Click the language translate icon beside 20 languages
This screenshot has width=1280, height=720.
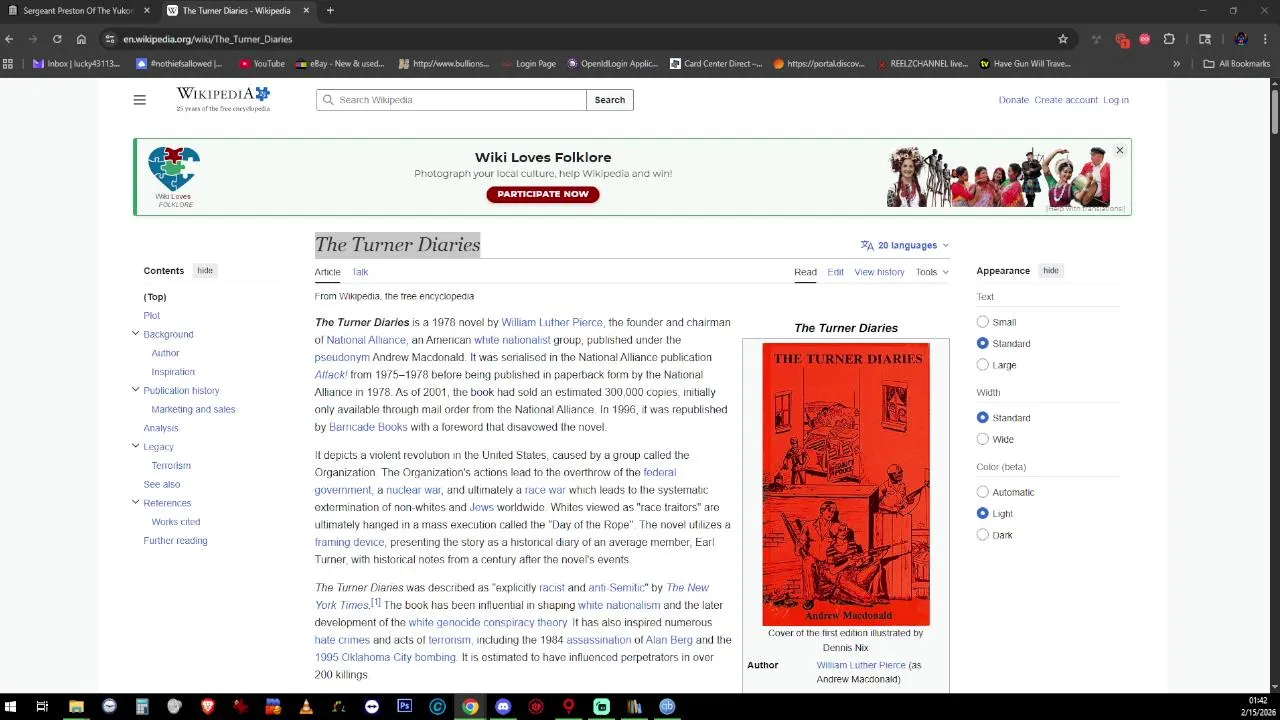[x=867, y=245]
